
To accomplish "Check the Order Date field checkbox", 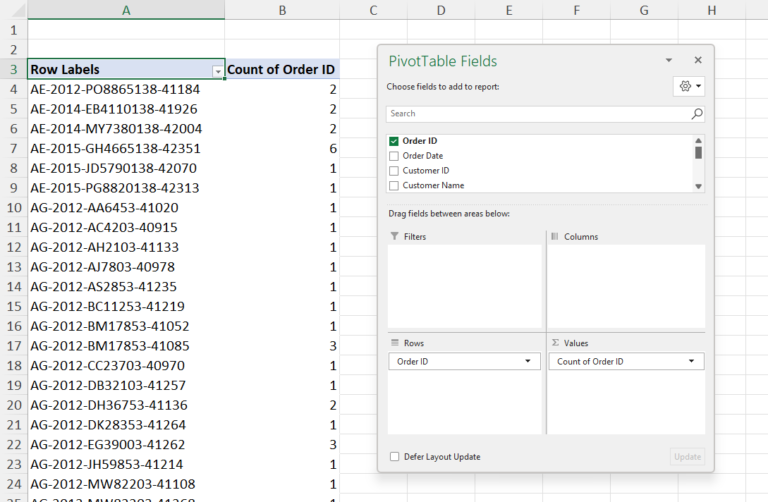I will pos(394,156).
